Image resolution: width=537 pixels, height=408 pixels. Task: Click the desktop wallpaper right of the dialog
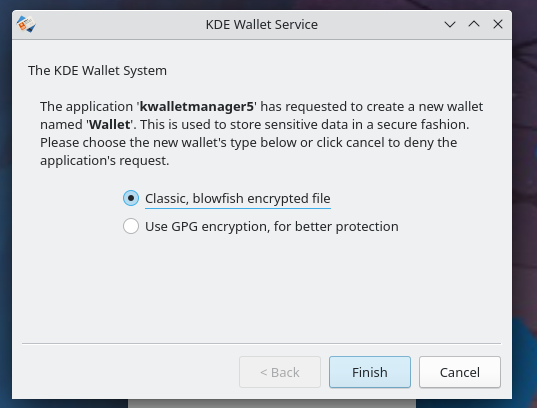(x=525, y=206)
